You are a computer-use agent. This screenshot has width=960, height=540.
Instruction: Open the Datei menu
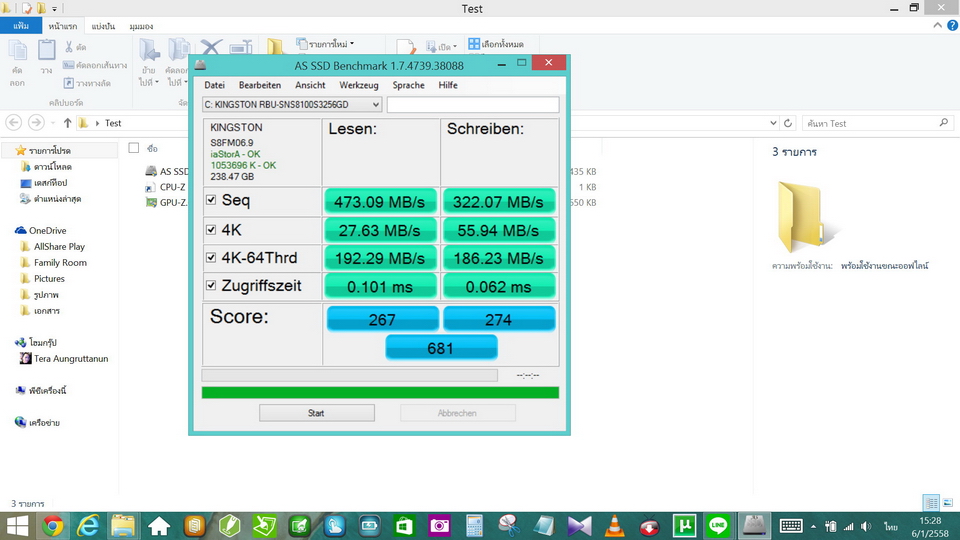point(214,85)
